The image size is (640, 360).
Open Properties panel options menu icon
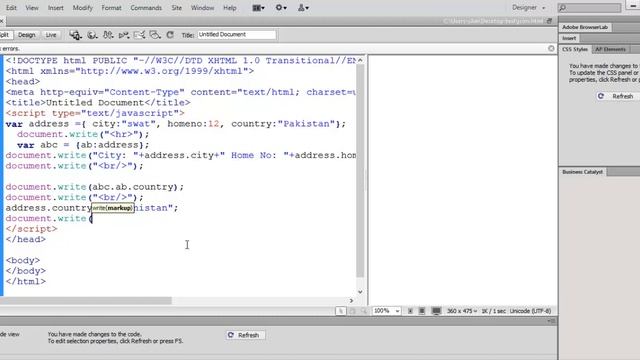551,321
